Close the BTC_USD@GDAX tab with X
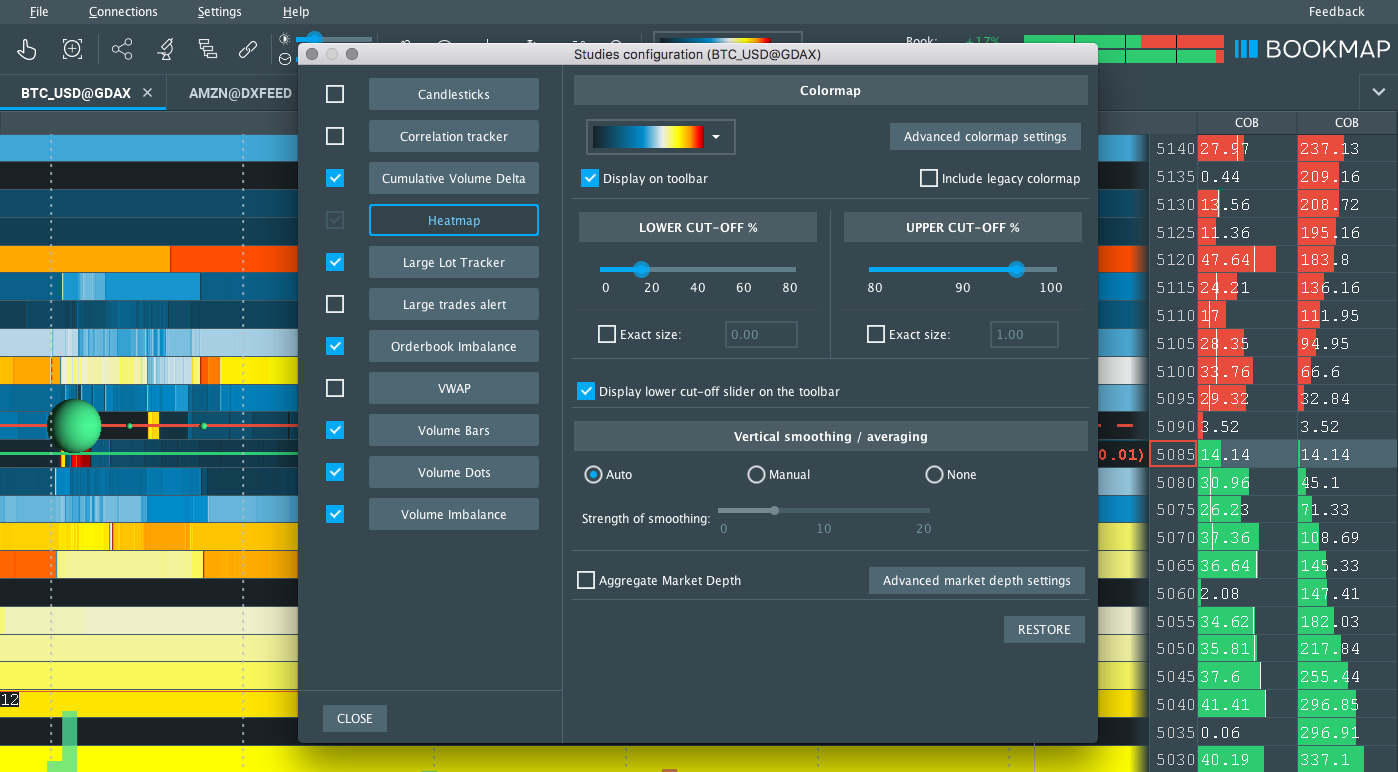The width and height of the screenshot is (1398, 772). 148,93
